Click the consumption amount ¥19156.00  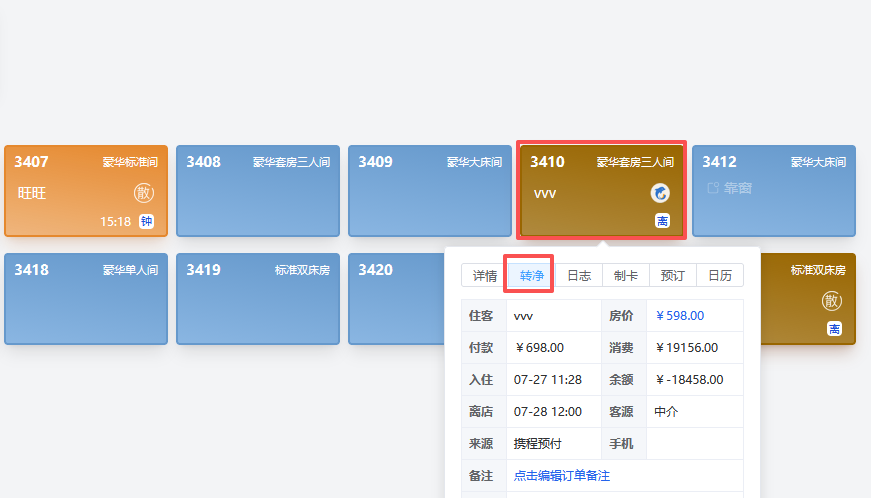tap(687, 348)
